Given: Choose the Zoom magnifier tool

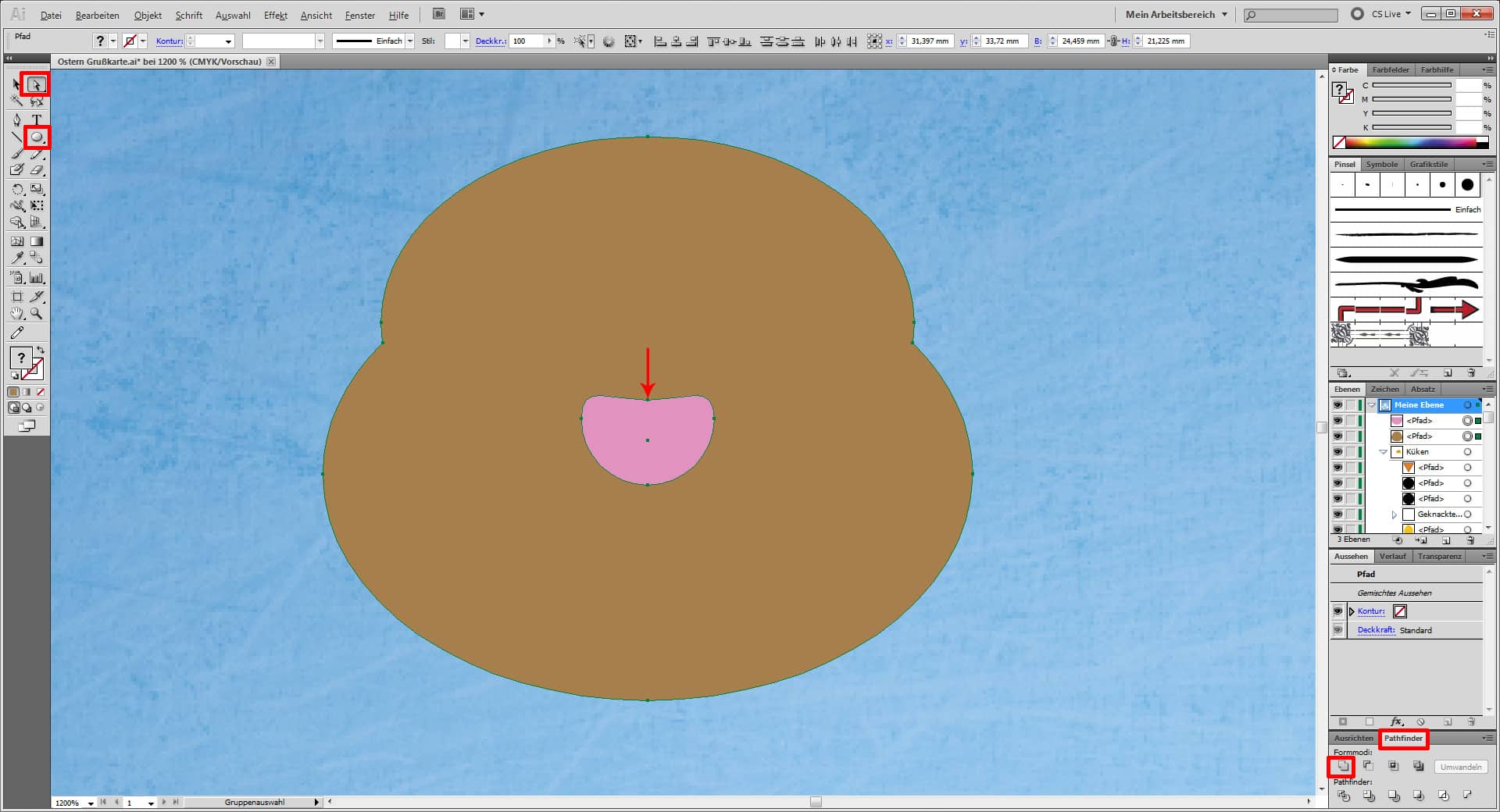Looking at the screenshot, I should pyautogui.click(x=36, y=314).
